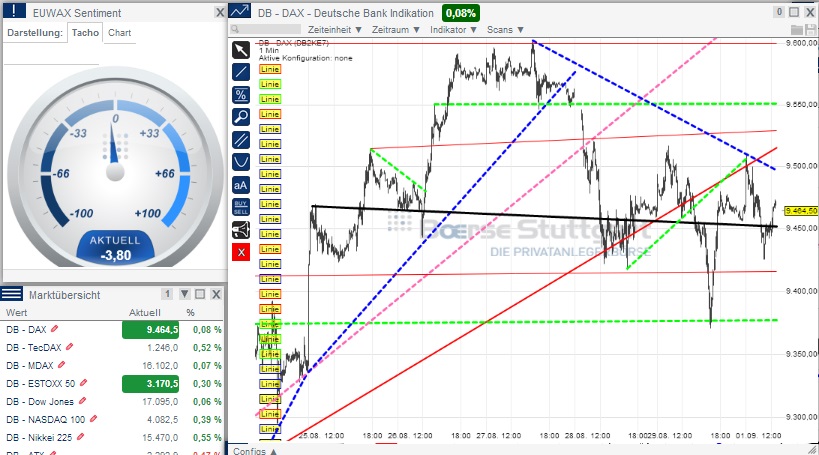819x455 pixels.
Task: Click the 1.246,0 value for TecDAX
Action: 162,347
